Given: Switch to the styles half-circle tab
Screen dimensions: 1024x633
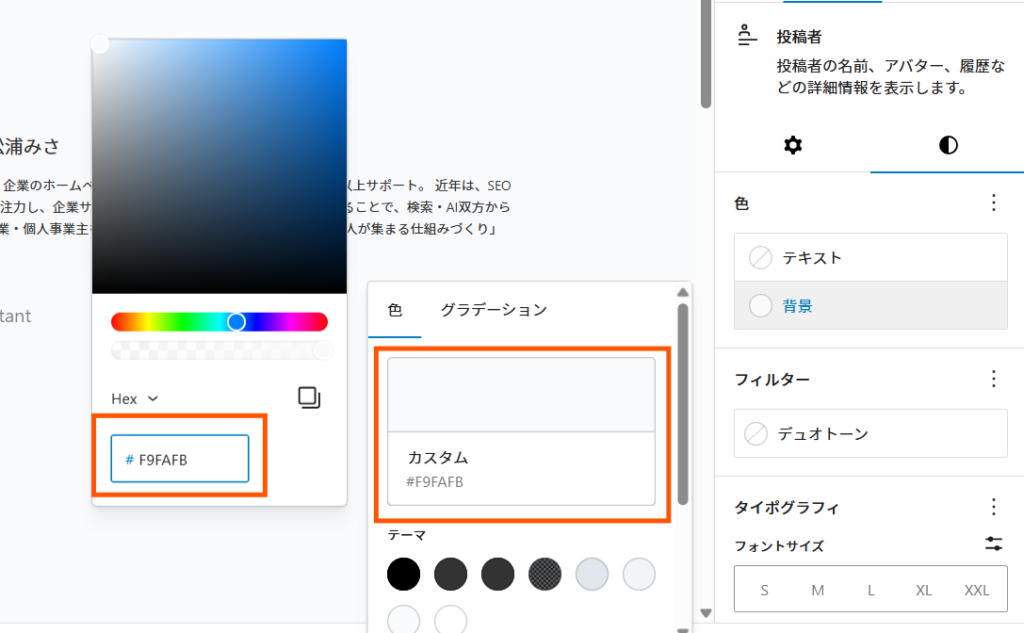Looking at the screenshot, I should [x=947, y=146].
